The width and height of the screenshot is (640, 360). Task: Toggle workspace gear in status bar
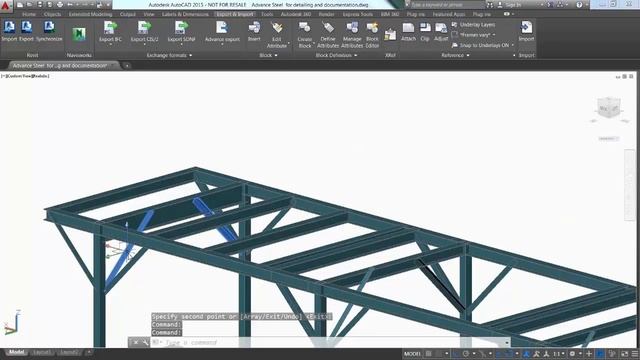(x=572, y=354)
